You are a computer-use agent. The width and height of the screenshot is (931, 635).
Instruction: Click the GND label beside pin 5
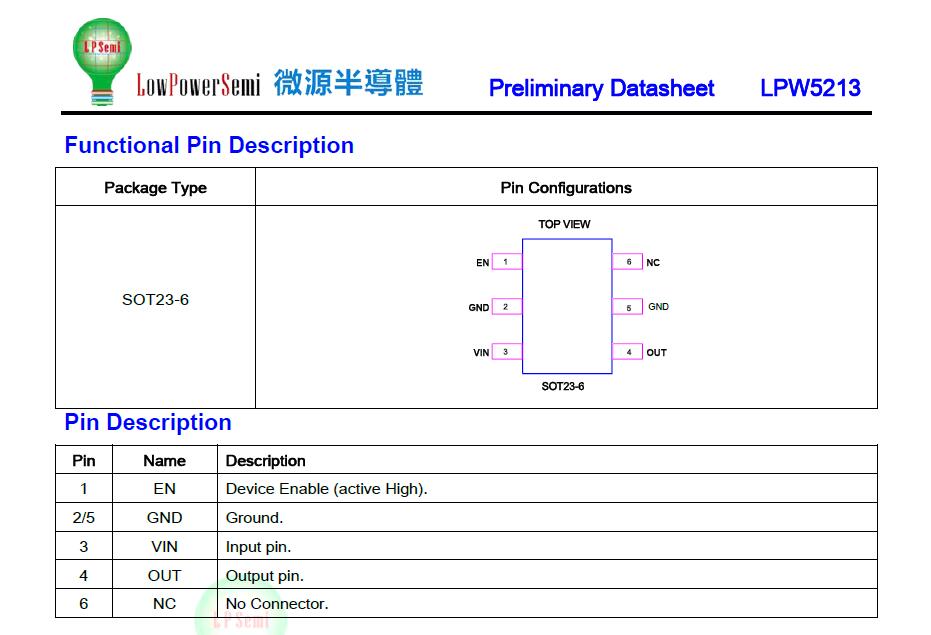[x=658, y=307]
